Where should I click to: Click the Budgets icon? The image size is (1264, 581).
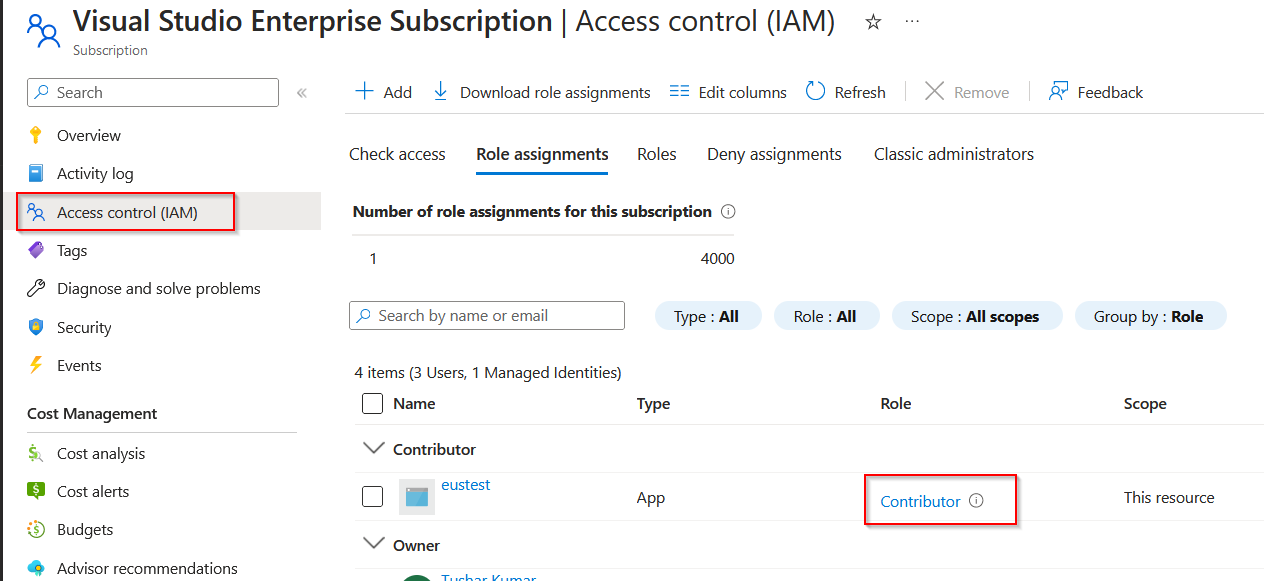(36, 529)
